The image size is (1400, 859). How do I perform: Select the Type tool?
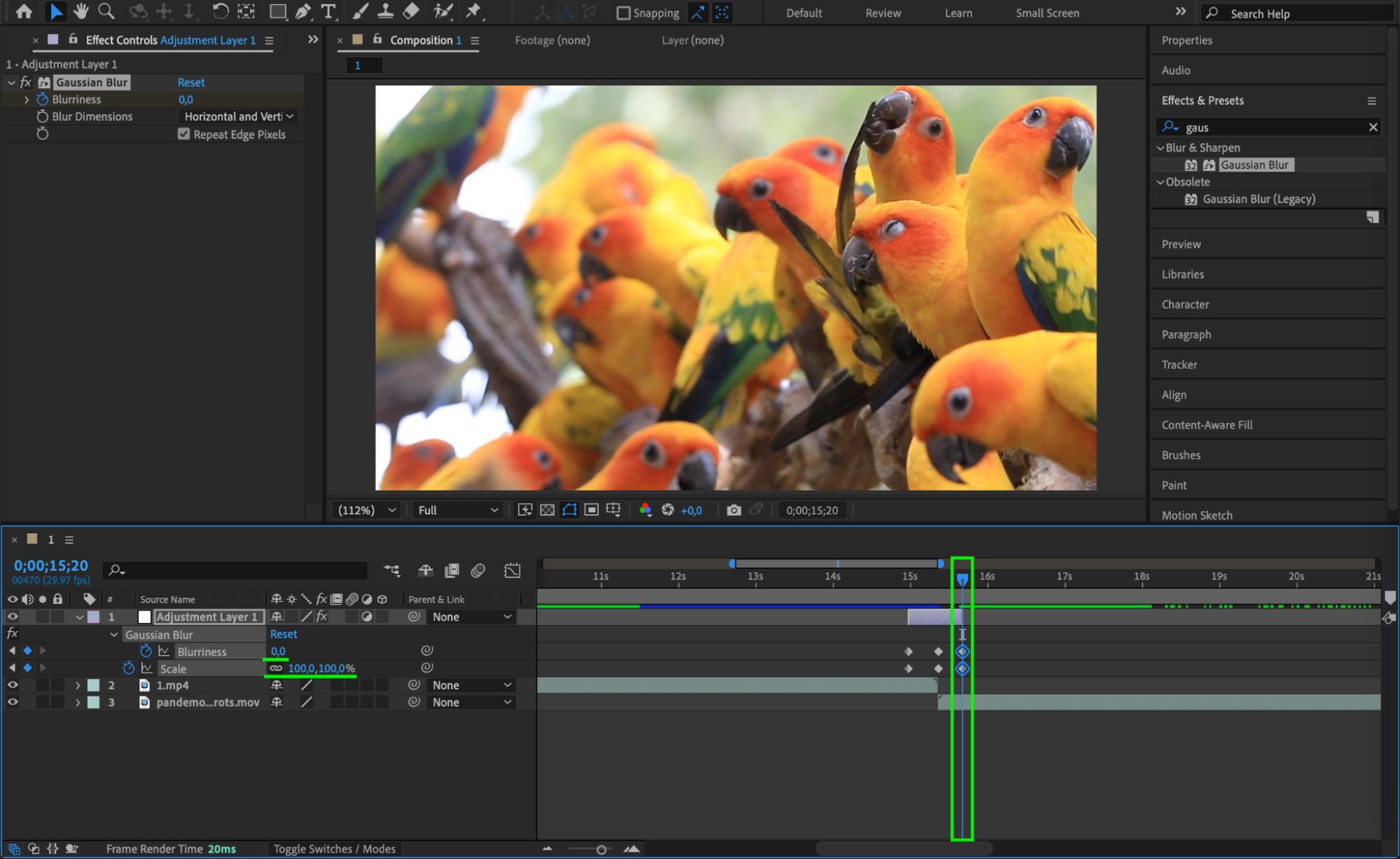pyautogui.click(x=328, y=12)
